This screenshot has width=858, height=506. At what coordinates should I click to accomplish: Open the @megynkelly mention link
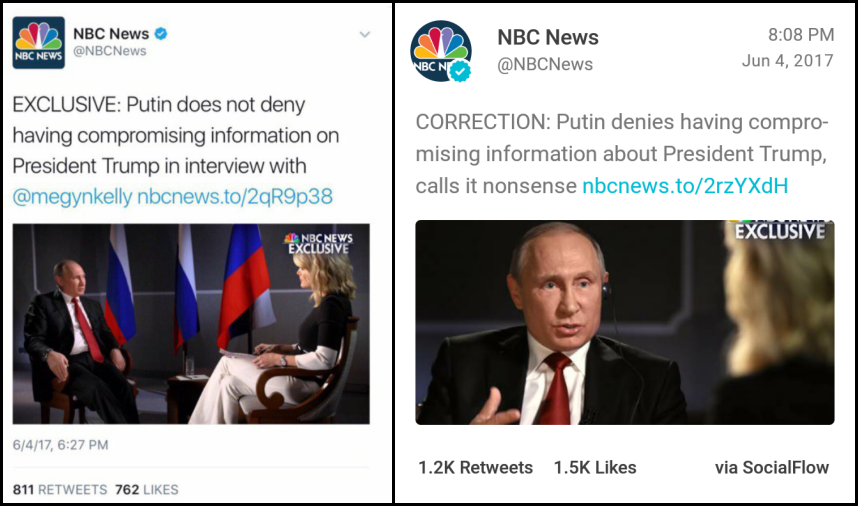point(72,196)
